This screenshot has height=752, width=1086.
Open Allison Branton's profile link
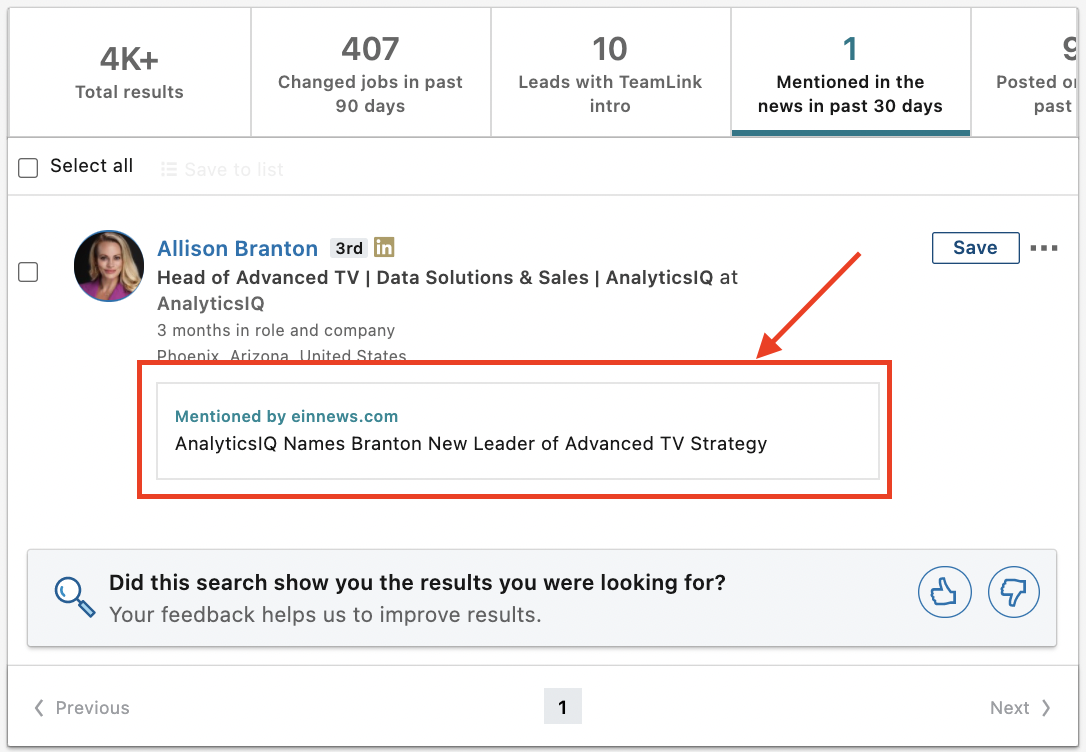[x=238, y=248]
